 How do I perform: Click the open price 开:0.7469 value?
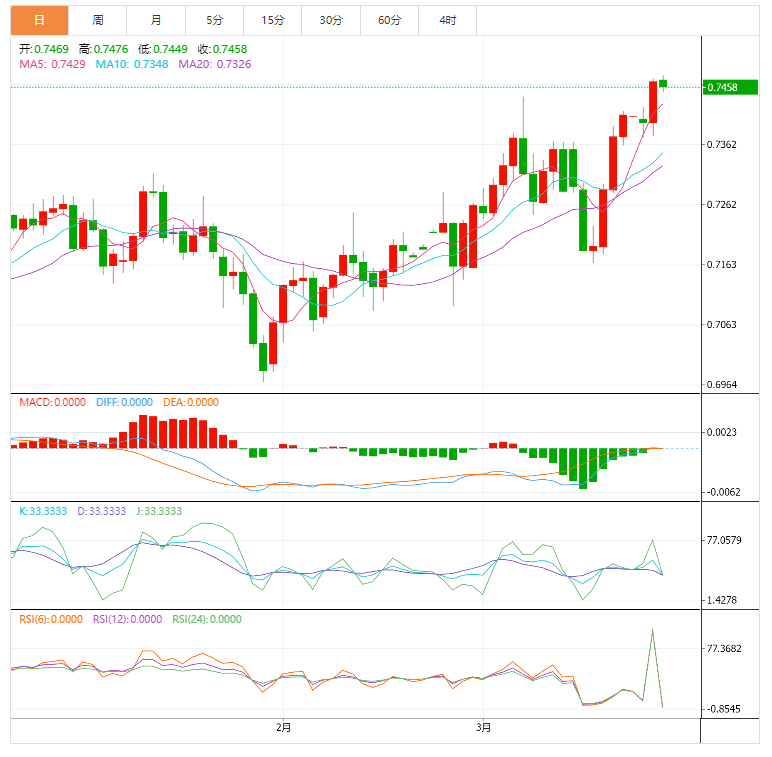pyautogui.click(x=44, y=49)
